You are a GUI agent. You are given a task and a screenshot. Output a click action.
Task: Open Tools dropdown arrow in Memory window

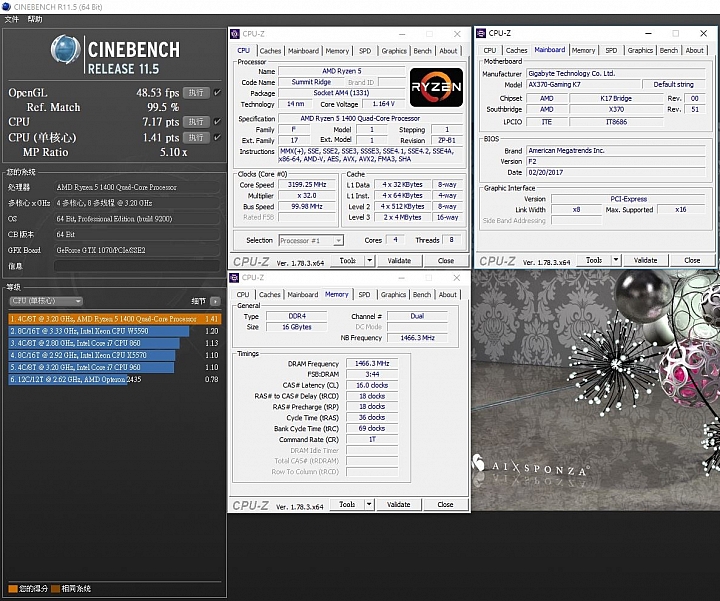tap(369, 505)
